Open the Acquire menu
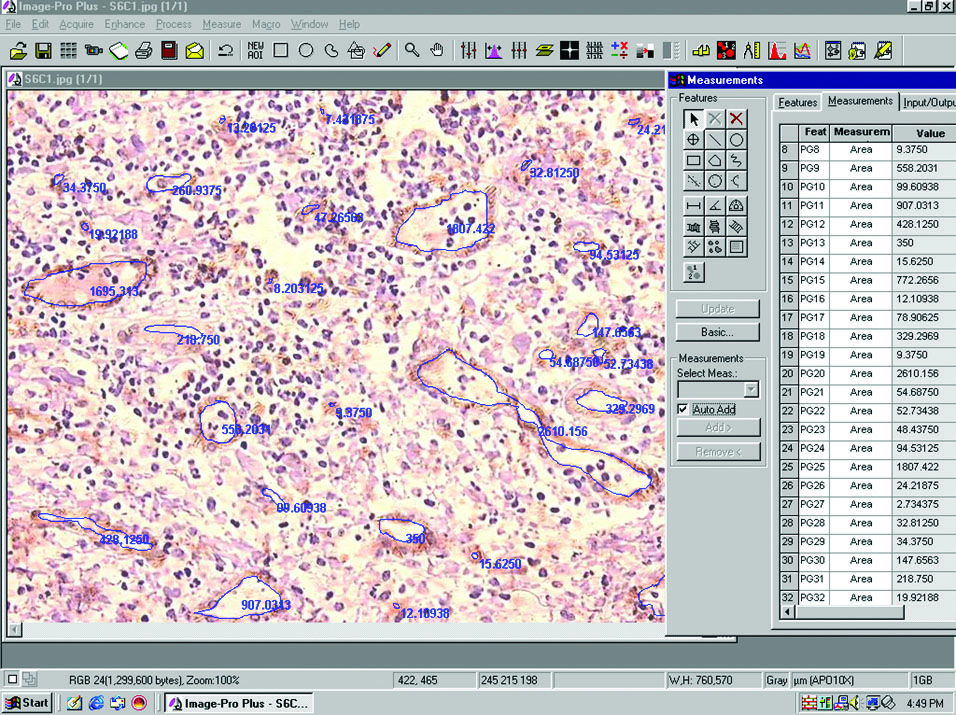Screen dimensions: 956x715 [76, 24]
